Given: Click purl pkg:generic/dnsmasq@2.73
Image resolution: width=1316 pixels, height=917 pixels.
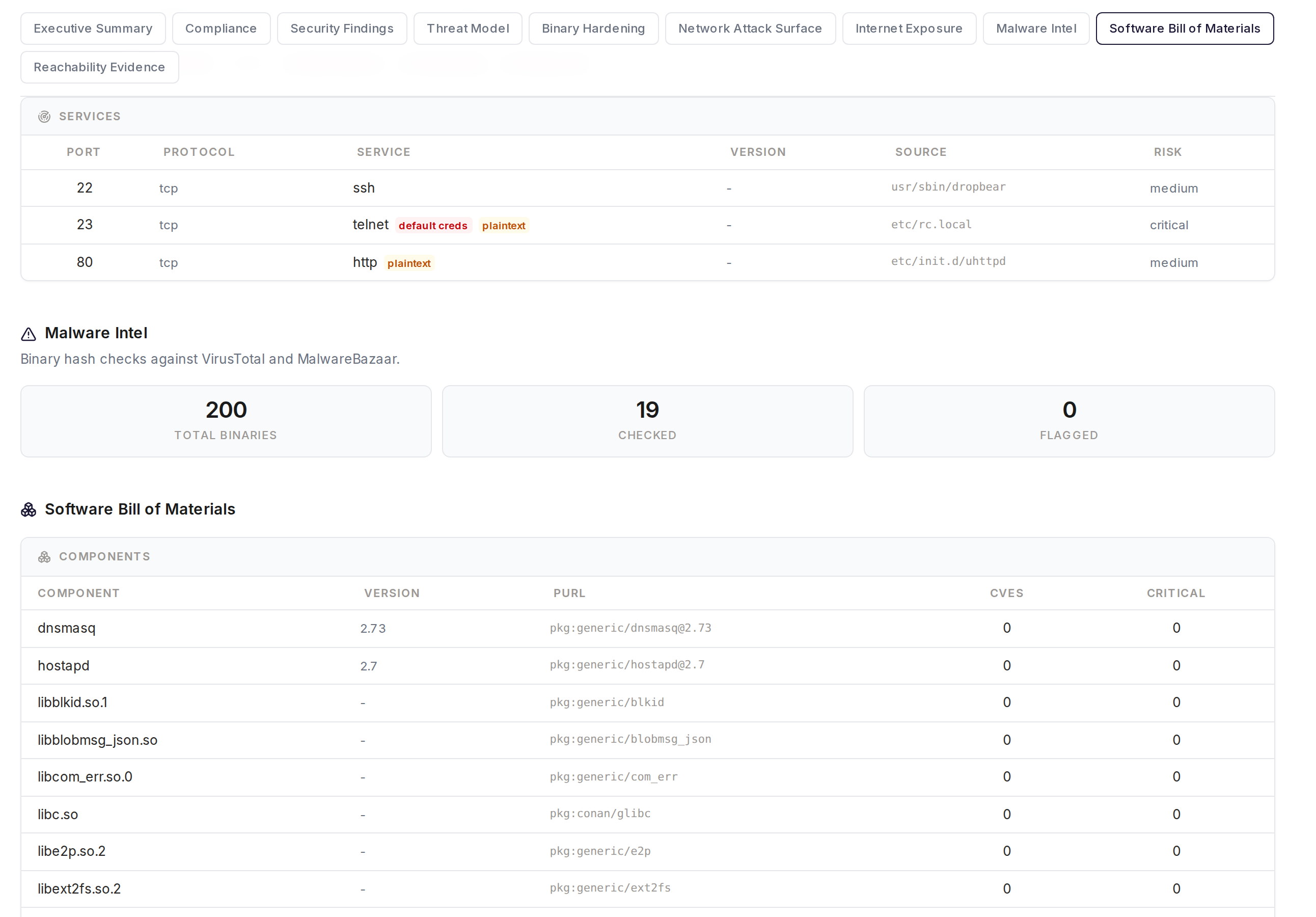Looking at the screenshot, I should [x=630, y=628].
